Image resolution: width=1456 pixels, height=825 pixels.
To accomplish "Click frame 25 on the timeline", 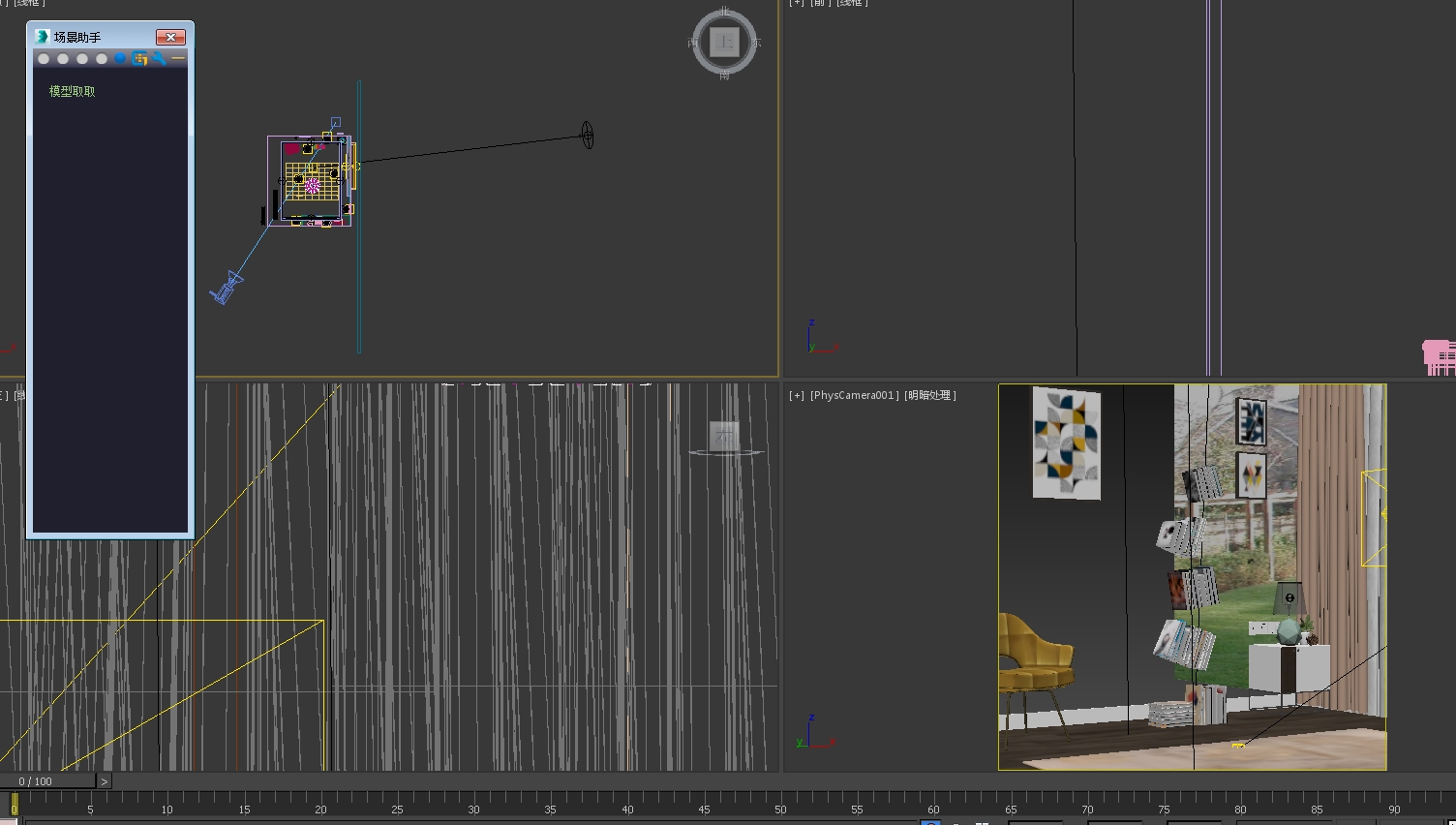I will (397, 810).
